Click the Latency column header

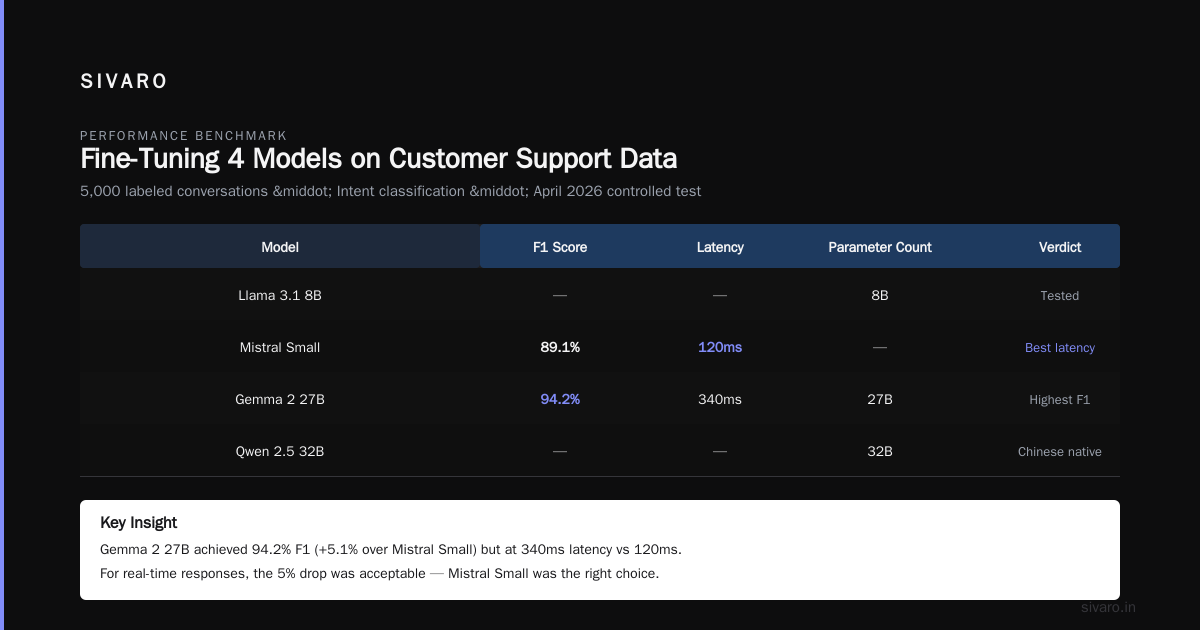(x=720, y=246)
